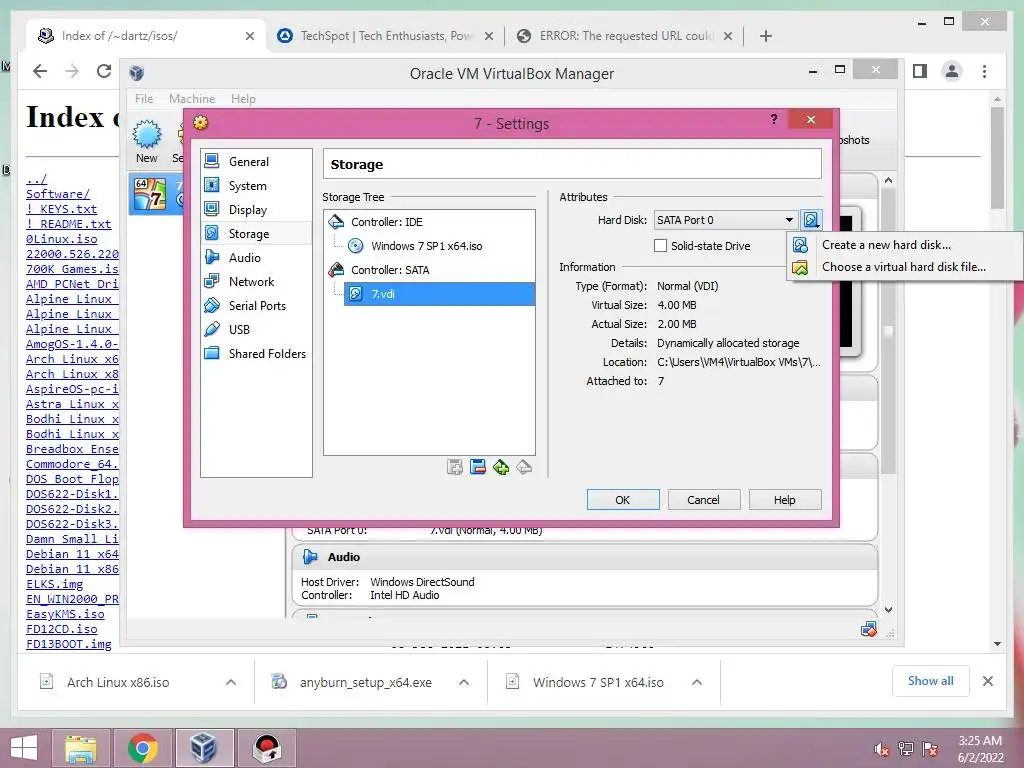Select Controller: IDE in storage tree
This screenshot has width=1024, height=768.
click(387, 222)
